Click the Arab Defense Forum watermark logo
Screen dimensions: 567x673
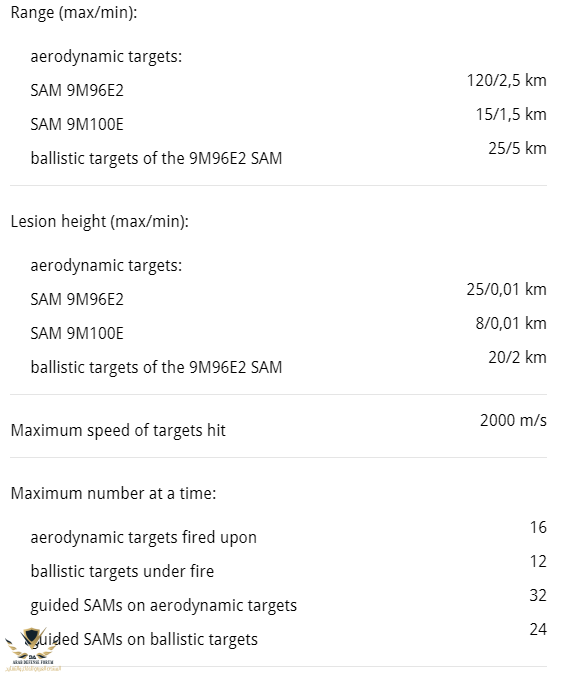click(x=31, y=649)
